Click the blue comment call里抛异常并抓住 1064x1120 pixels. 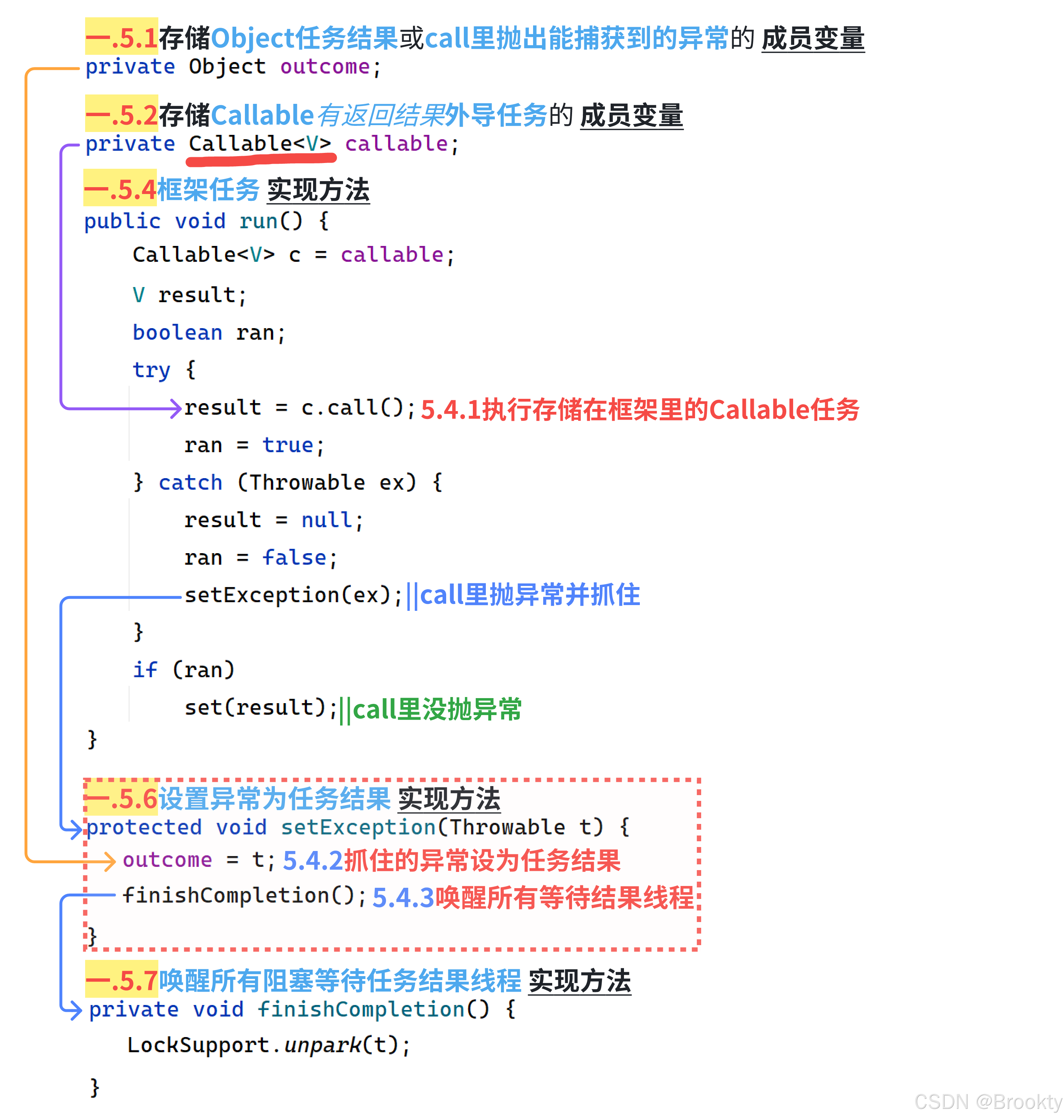(x=529, y=595)
